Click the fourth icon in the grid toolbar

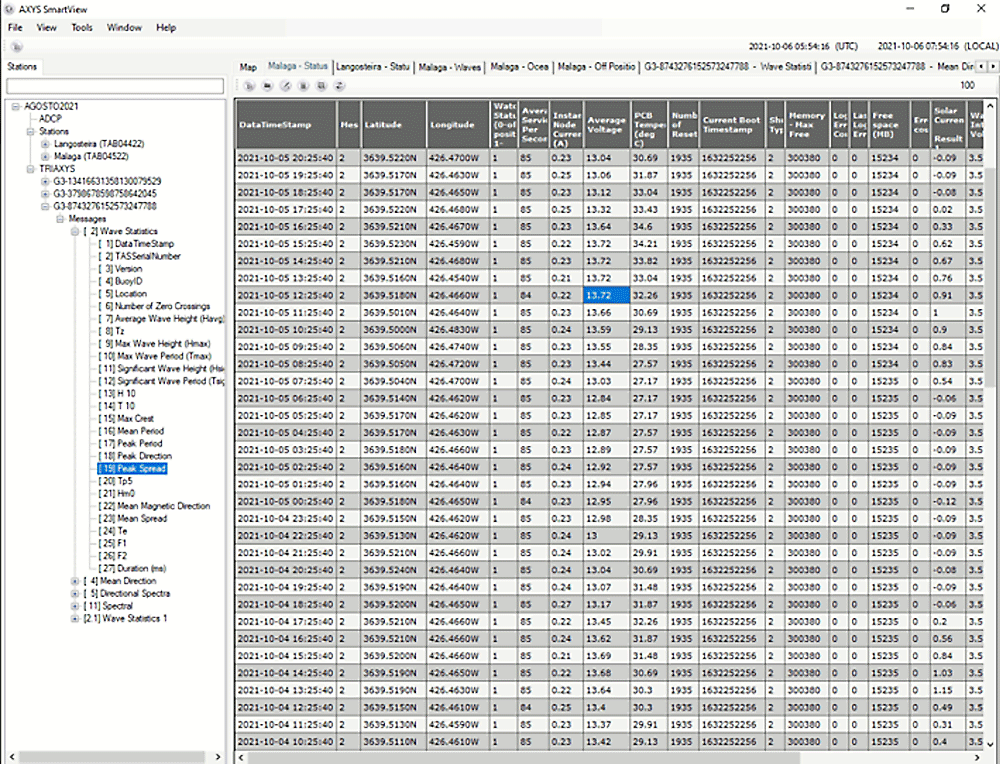pyautogui.click(x=303, y=86)
